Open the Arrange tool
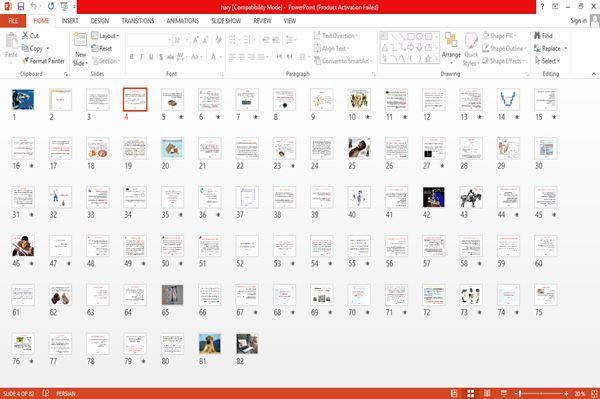This screenshot has width=600, height=399. tap(451, 49)
